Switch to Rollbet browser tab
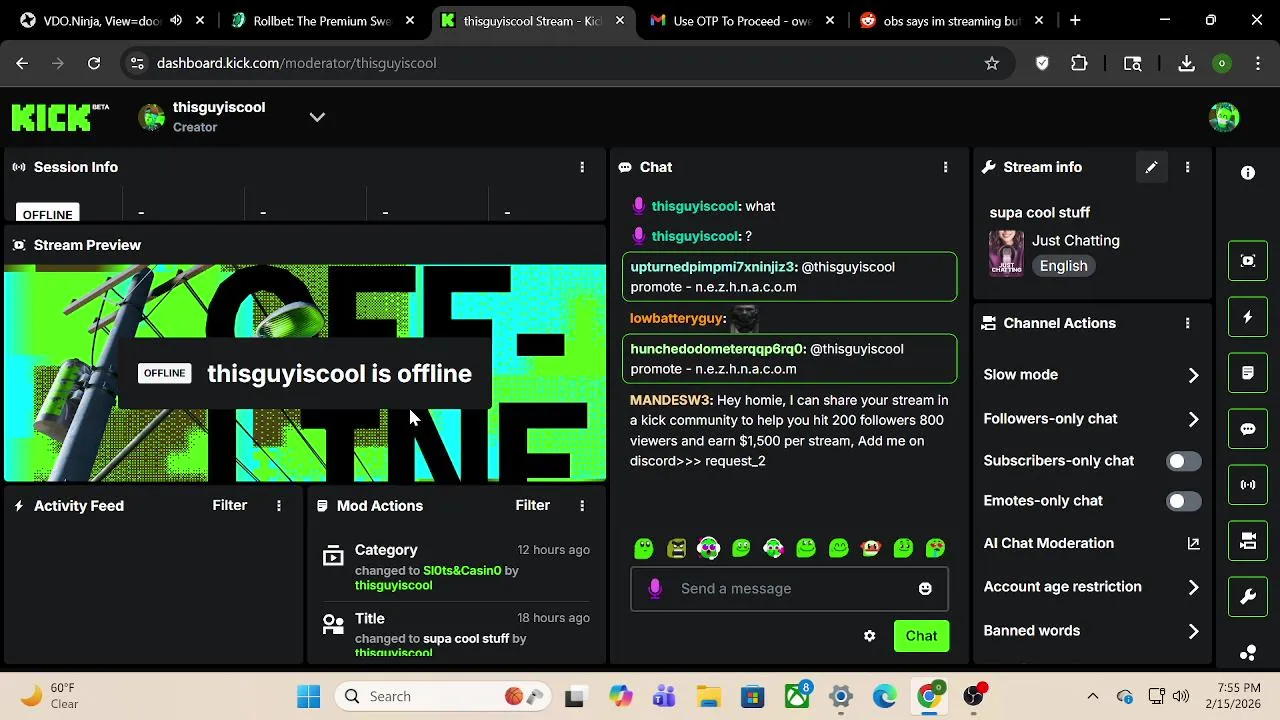1280x720 pixels. point(322,20)
